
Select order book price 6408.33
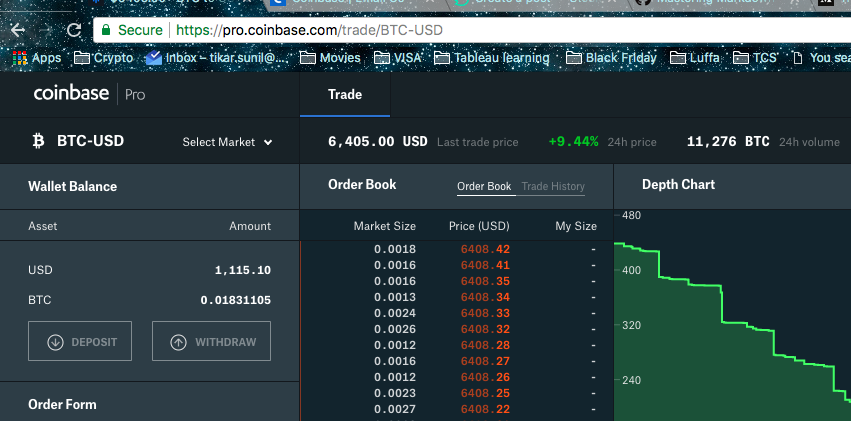(x=485, y=313)
